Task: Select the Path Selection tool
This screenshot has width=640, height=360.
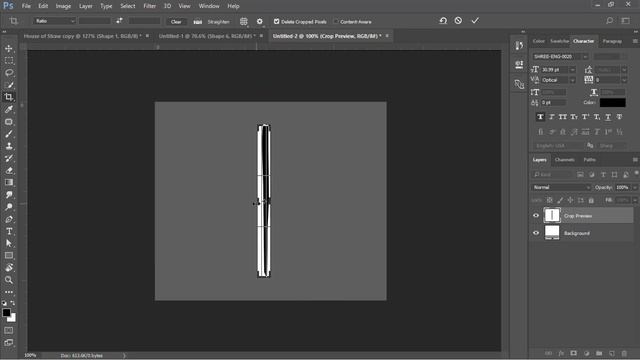Action: [x=9, y=243]
